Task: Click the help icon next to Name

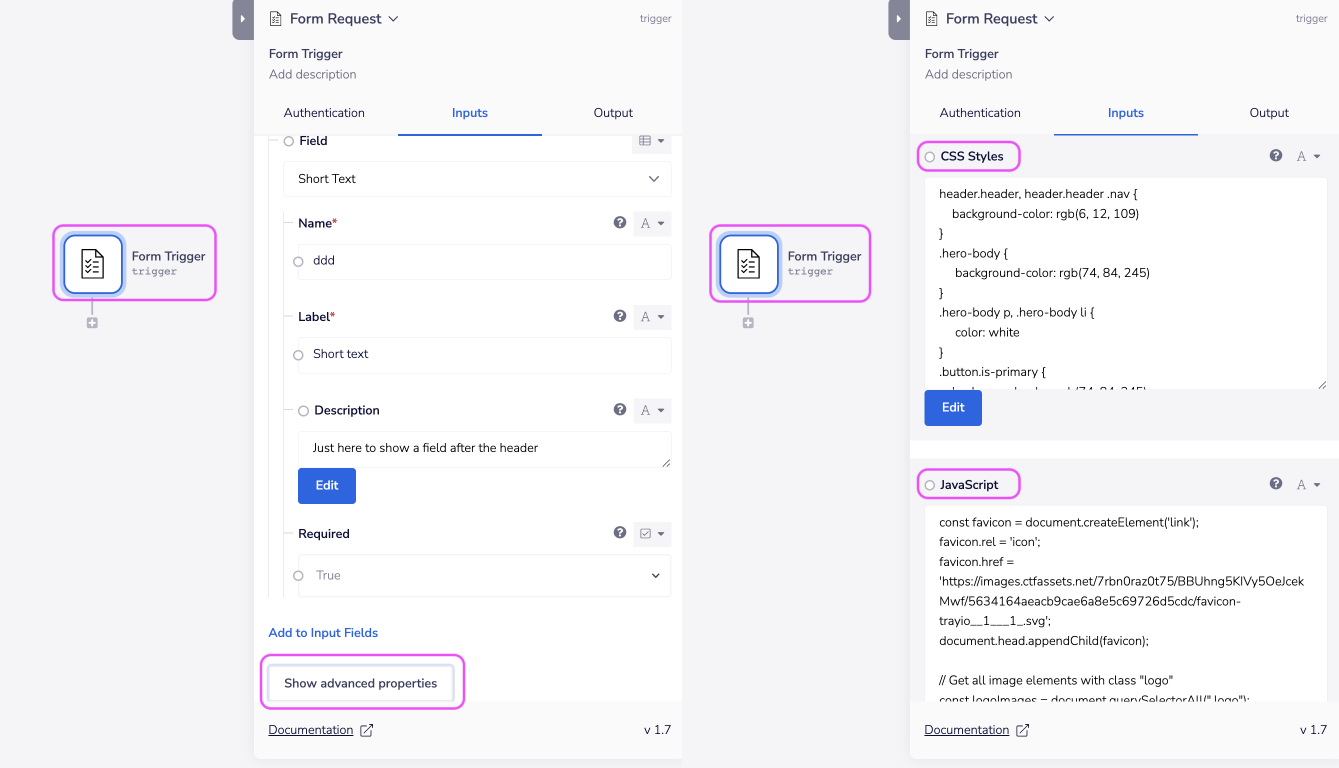Action: (620, 223)
